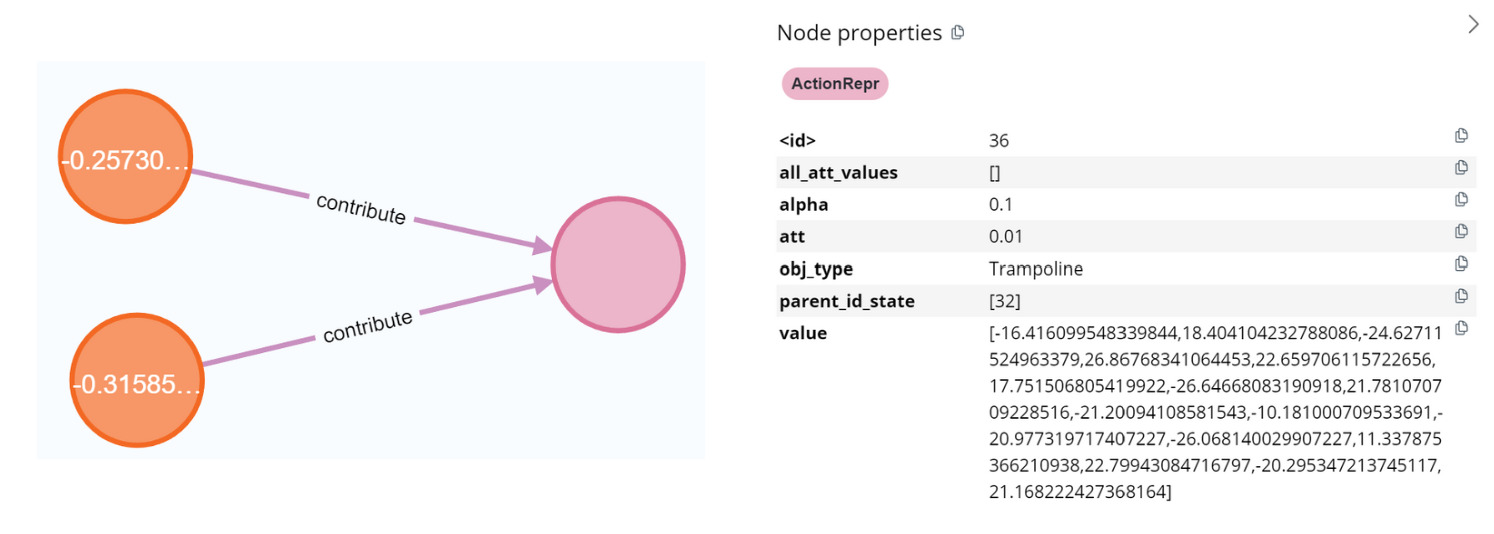Copy the value array property
The image size is (1494, 534).
tap(1461, 328)
